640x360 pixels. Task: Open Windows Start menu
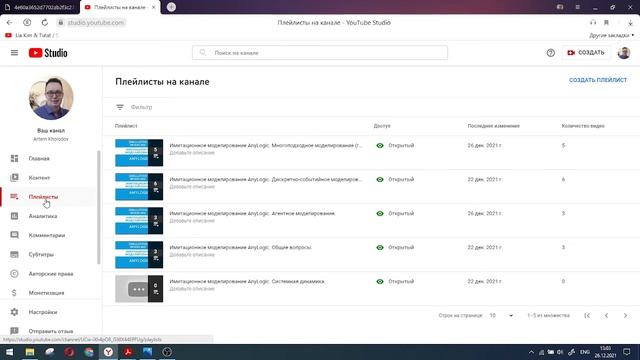[x=9, y=352]
